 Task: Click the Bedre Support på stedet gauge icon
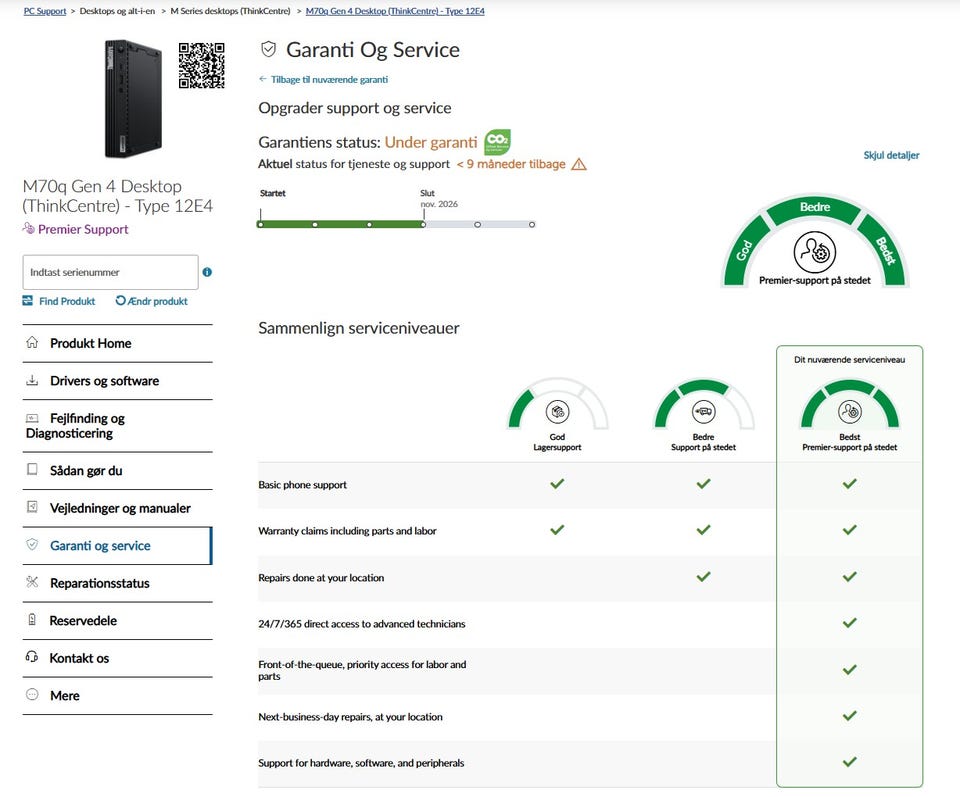tap(703, 411)
